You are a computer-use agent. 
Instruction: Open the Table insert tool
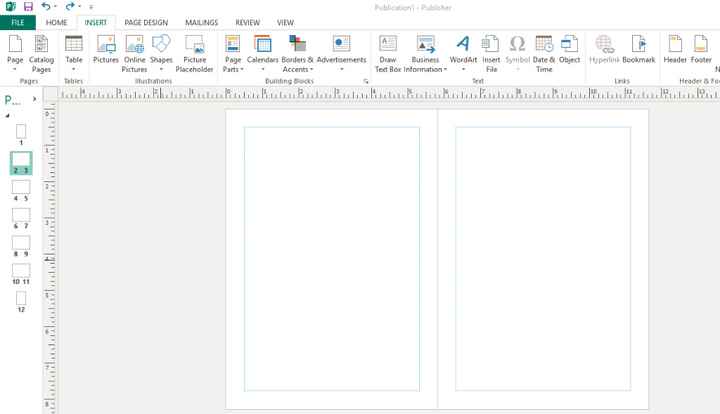tap(73, 54)
